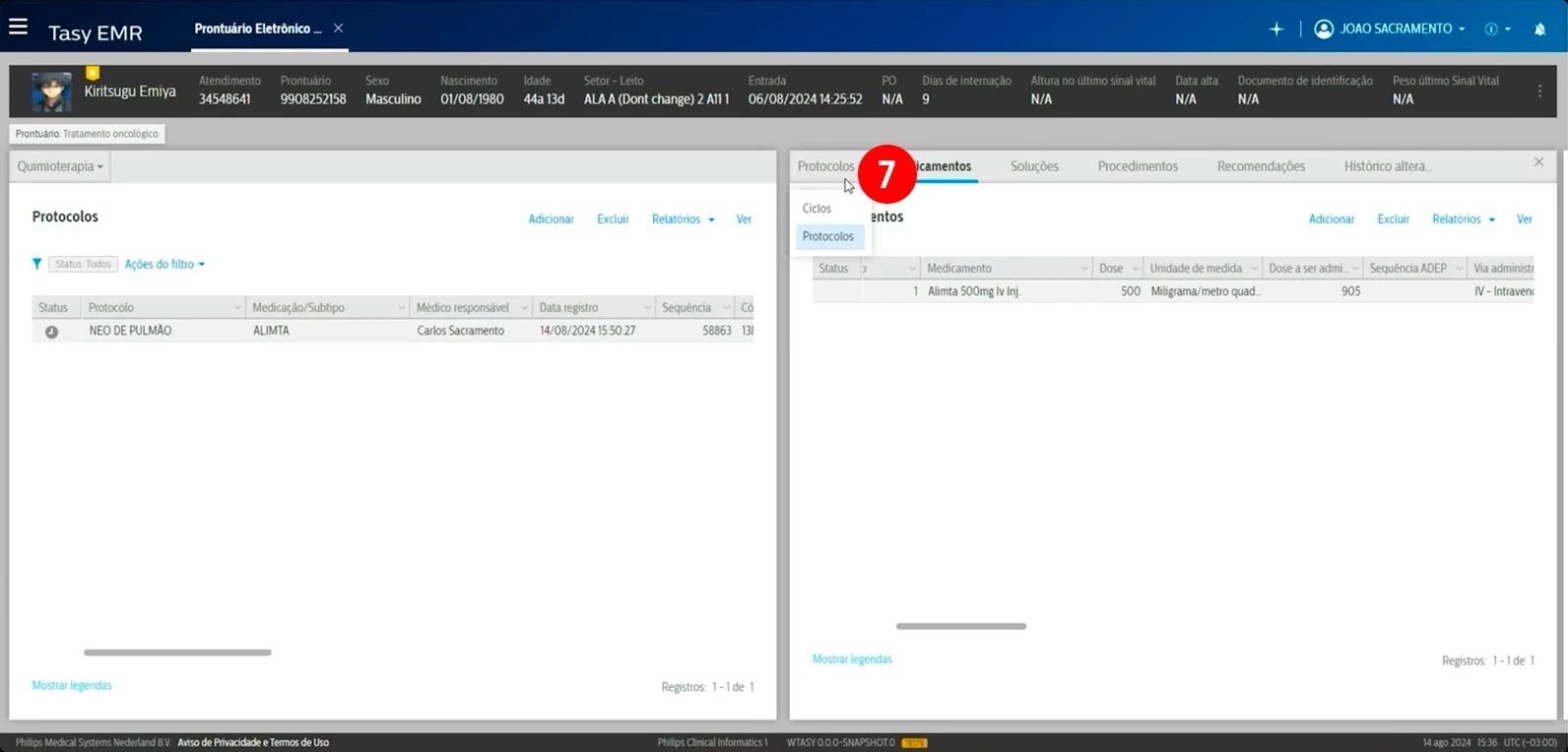Open Aviso de Privacidade e Termos de Uso
Screen dimensions: 1568x752
253,742
